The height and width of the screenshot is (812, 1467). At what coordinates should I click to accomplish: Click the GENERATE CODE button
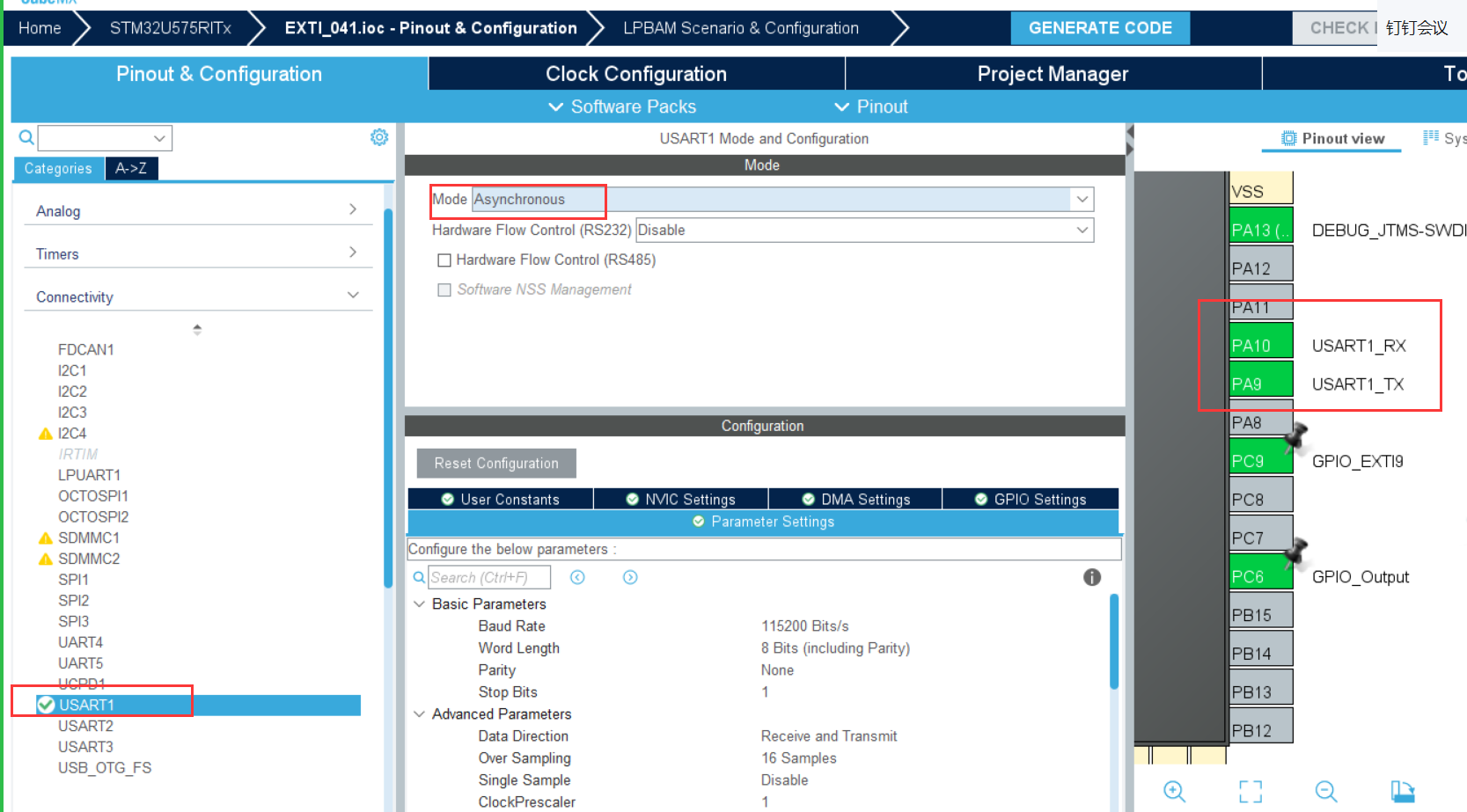1100,28
